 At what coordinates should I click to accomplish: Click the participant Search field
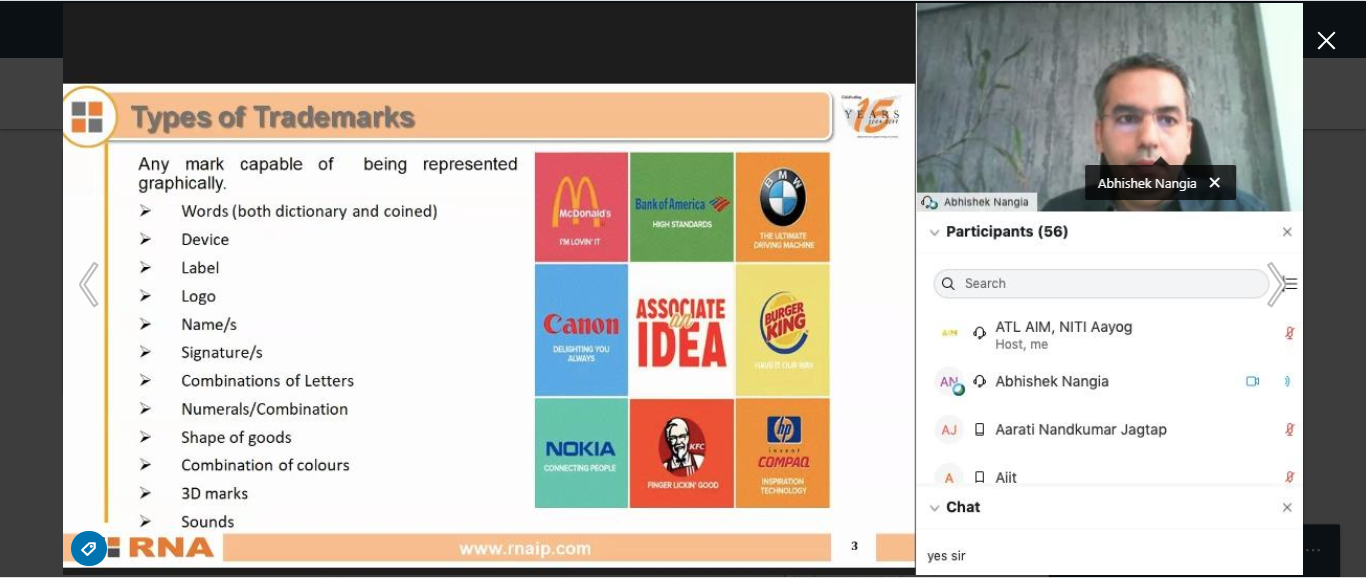coord(1101,284)
